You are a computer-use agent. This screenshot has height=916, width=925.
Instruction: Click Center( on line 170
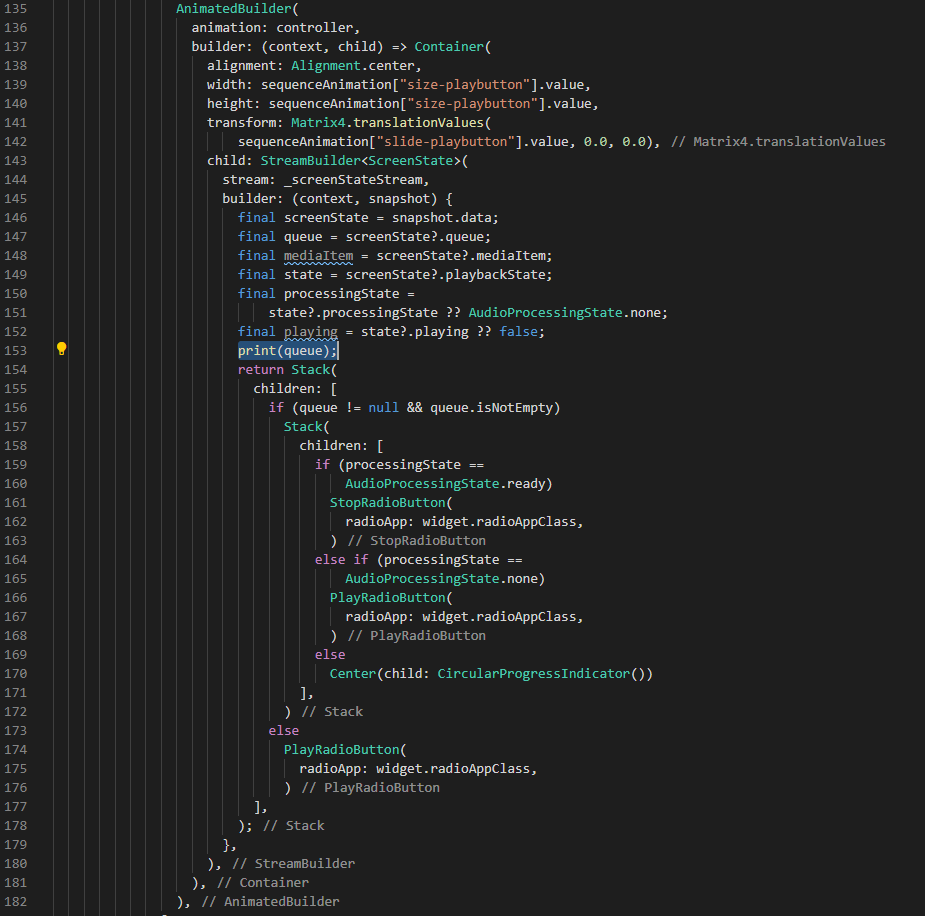coord(356,674)
